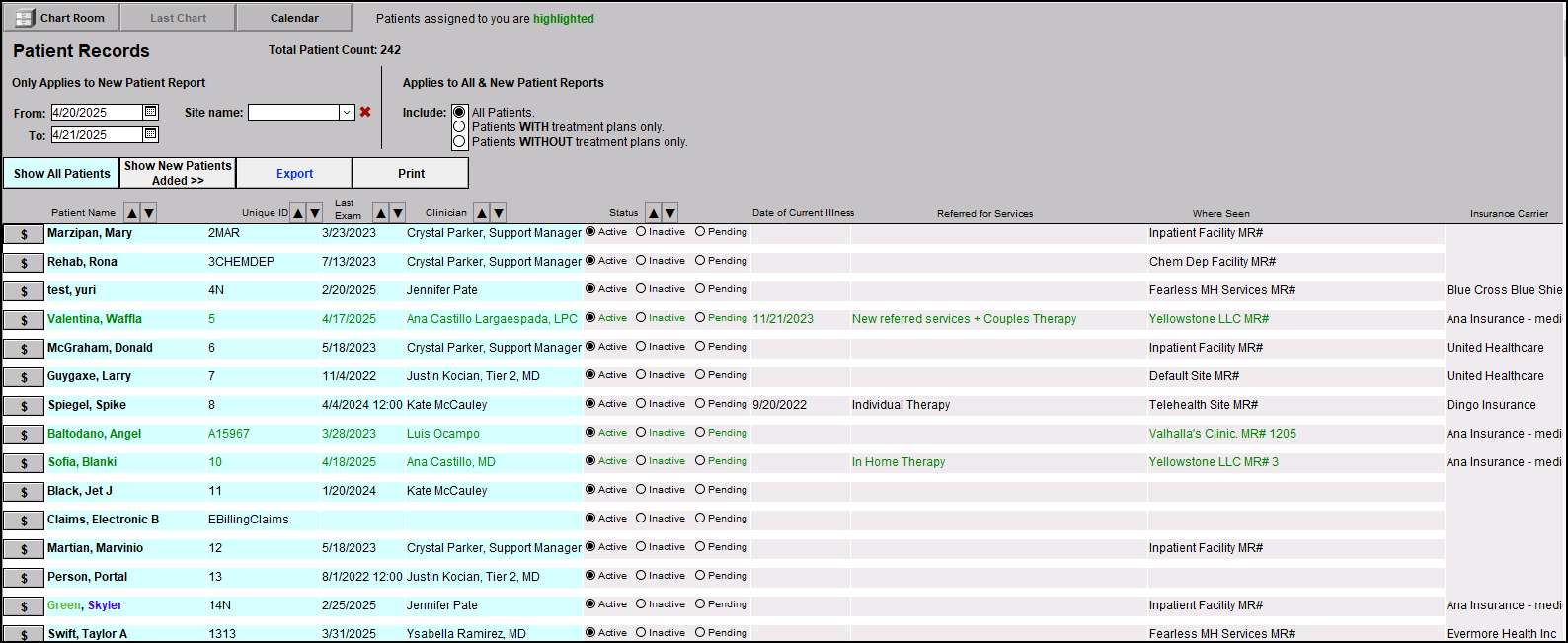Open calendar picker for From date
The width and height of the screenshot is (1568, 643).
tap(151, 112)
